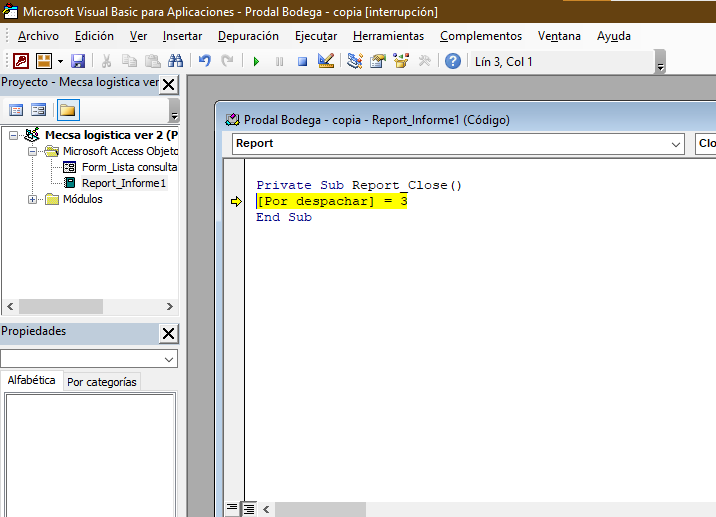Click project tree scroll left arrow

click(x=11, y=306)
